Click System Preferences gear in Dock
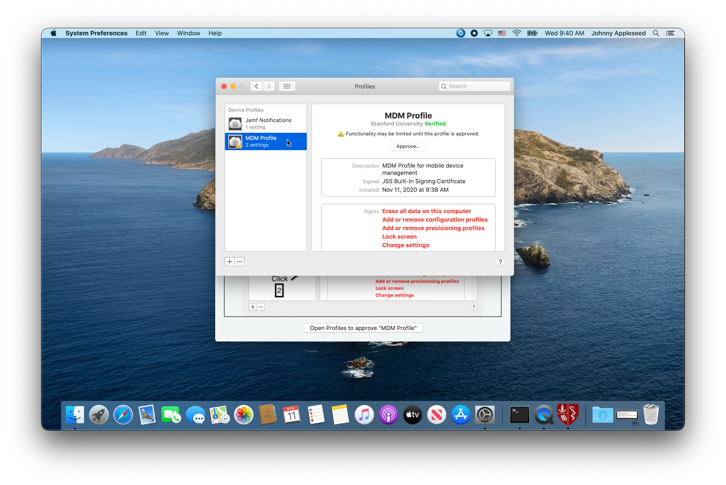 [x=485, y=415]
